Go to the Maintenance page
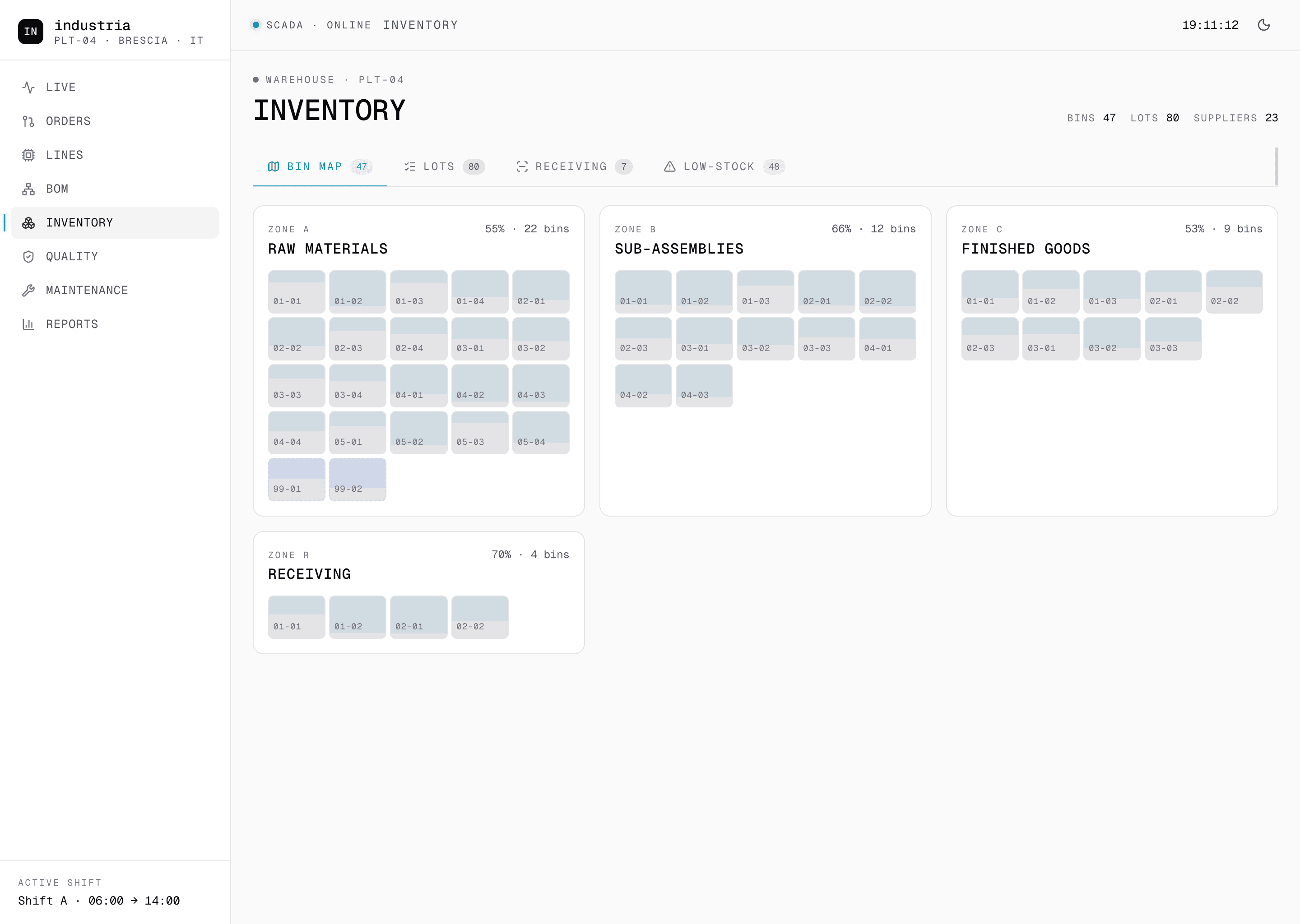 pyautogui.click(x=115, y=290)
